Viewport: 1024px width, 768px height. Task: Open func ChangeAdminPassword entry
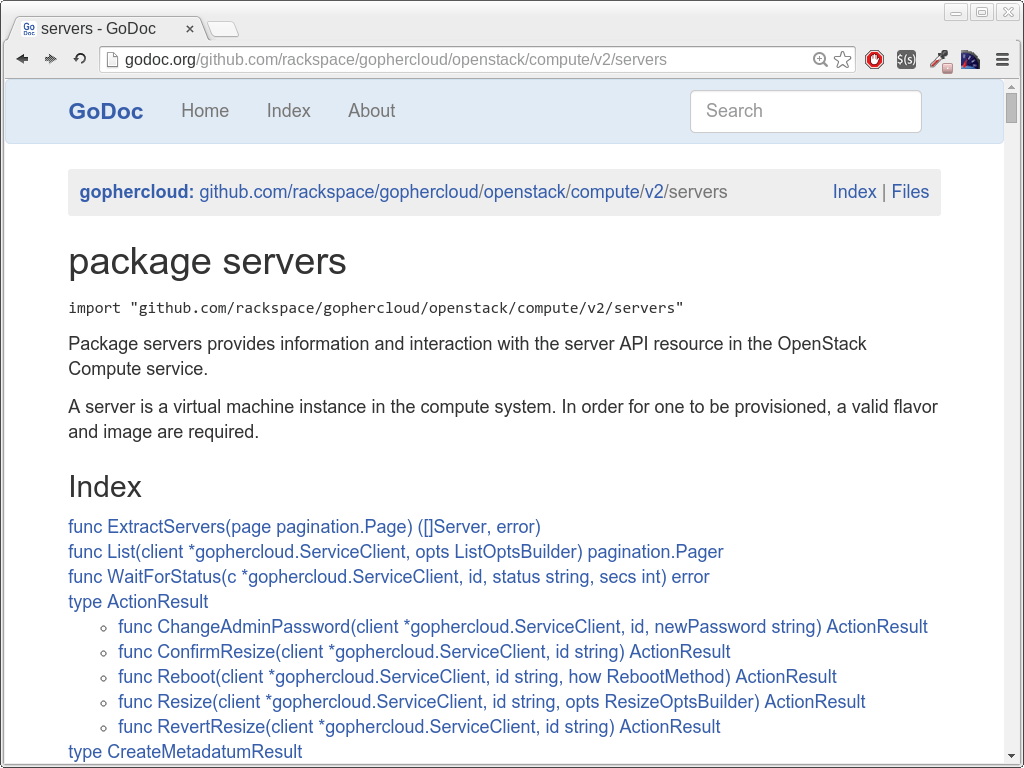pos(522,627)
